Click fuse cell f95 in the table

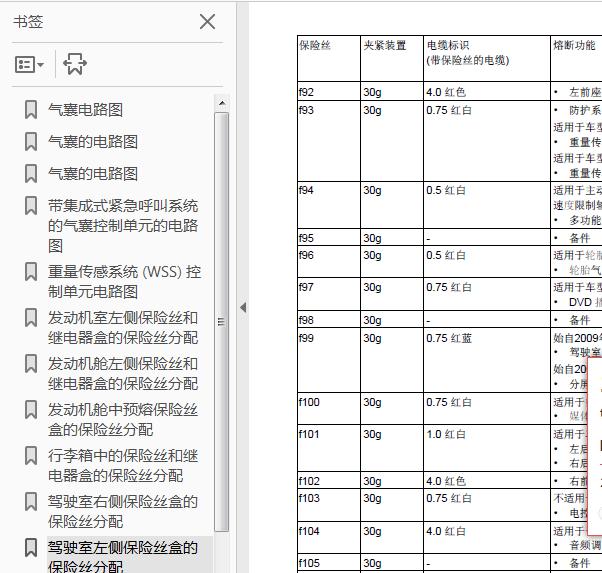(329, 237)
